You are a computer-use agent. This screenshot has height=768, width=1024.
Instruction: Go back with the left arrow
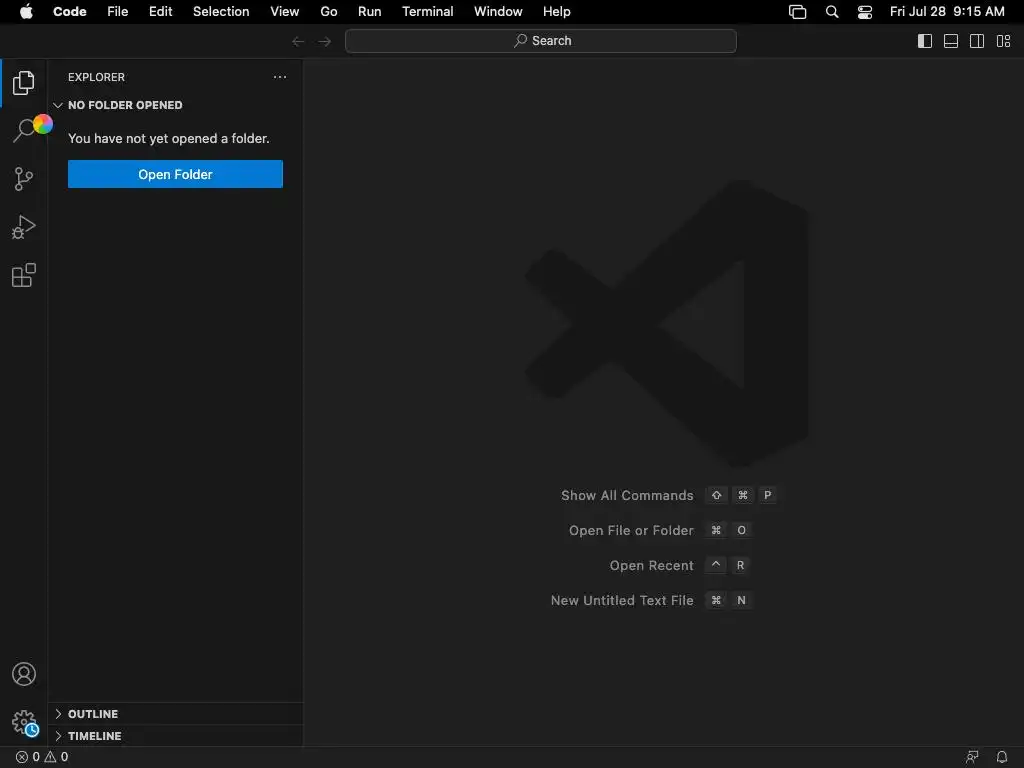[298, 41]
